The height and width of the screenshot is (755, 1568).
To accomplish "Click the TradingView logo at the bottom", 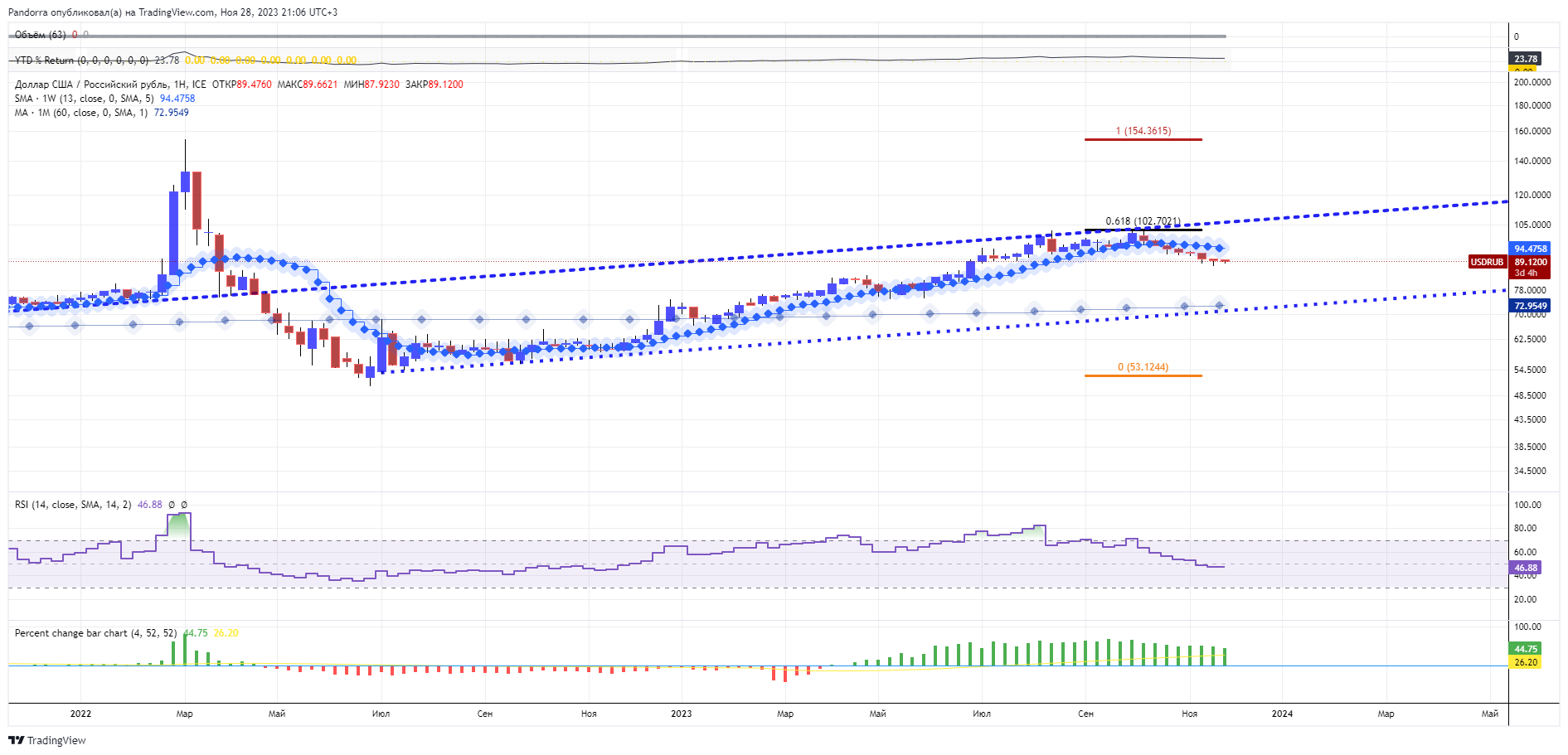I will (x=47, y=740).
